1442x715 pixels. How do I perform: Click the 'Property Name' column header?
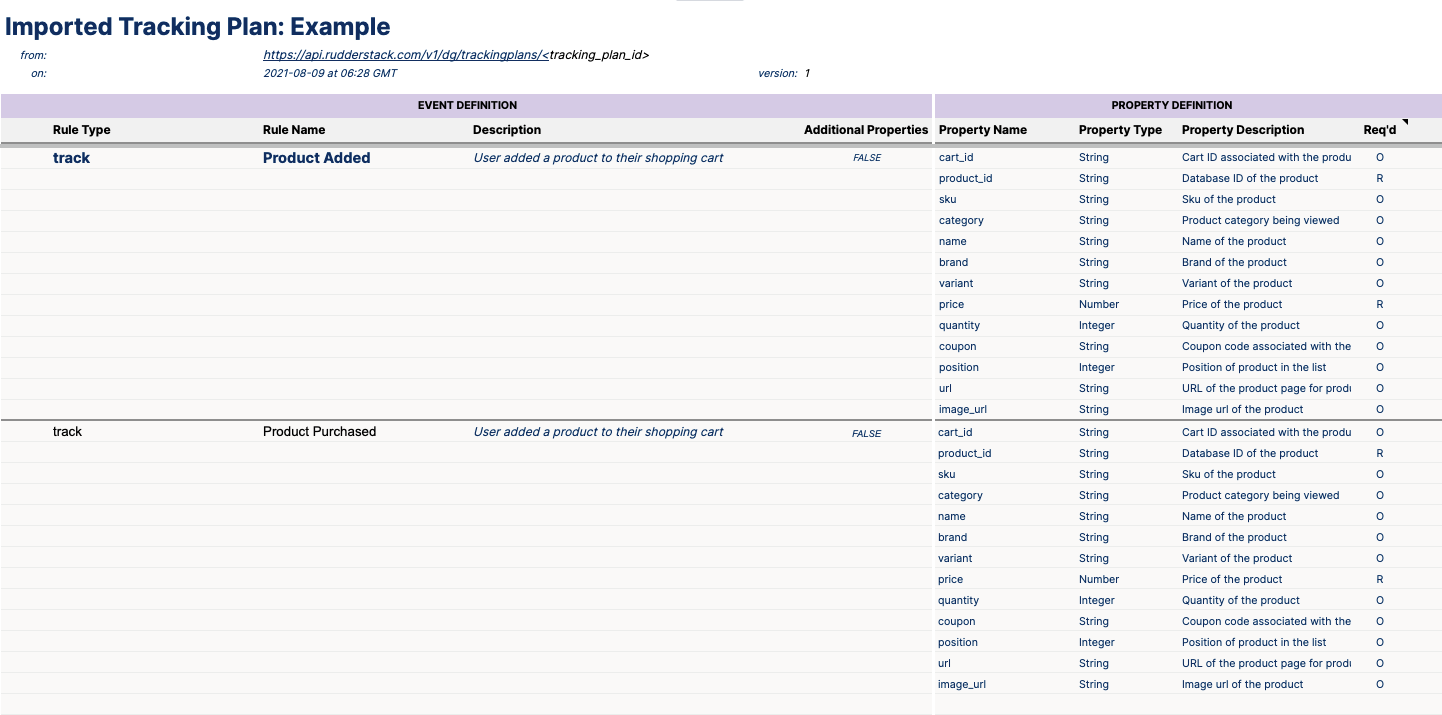point(983,130)
